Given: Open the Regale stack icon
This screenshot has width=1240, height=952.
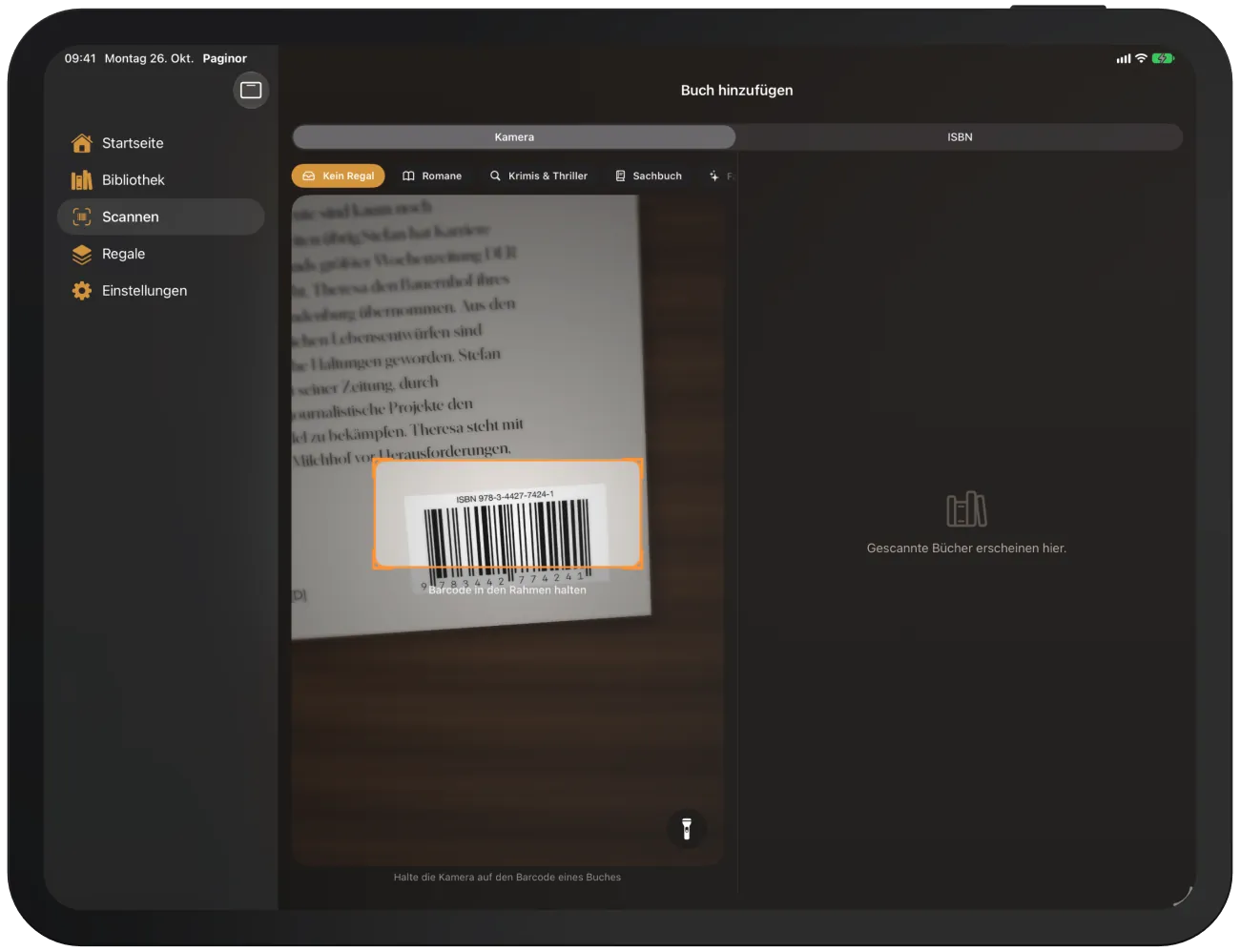Looking at the screenshot, I should pyautogui.click(x=82, y=254).
